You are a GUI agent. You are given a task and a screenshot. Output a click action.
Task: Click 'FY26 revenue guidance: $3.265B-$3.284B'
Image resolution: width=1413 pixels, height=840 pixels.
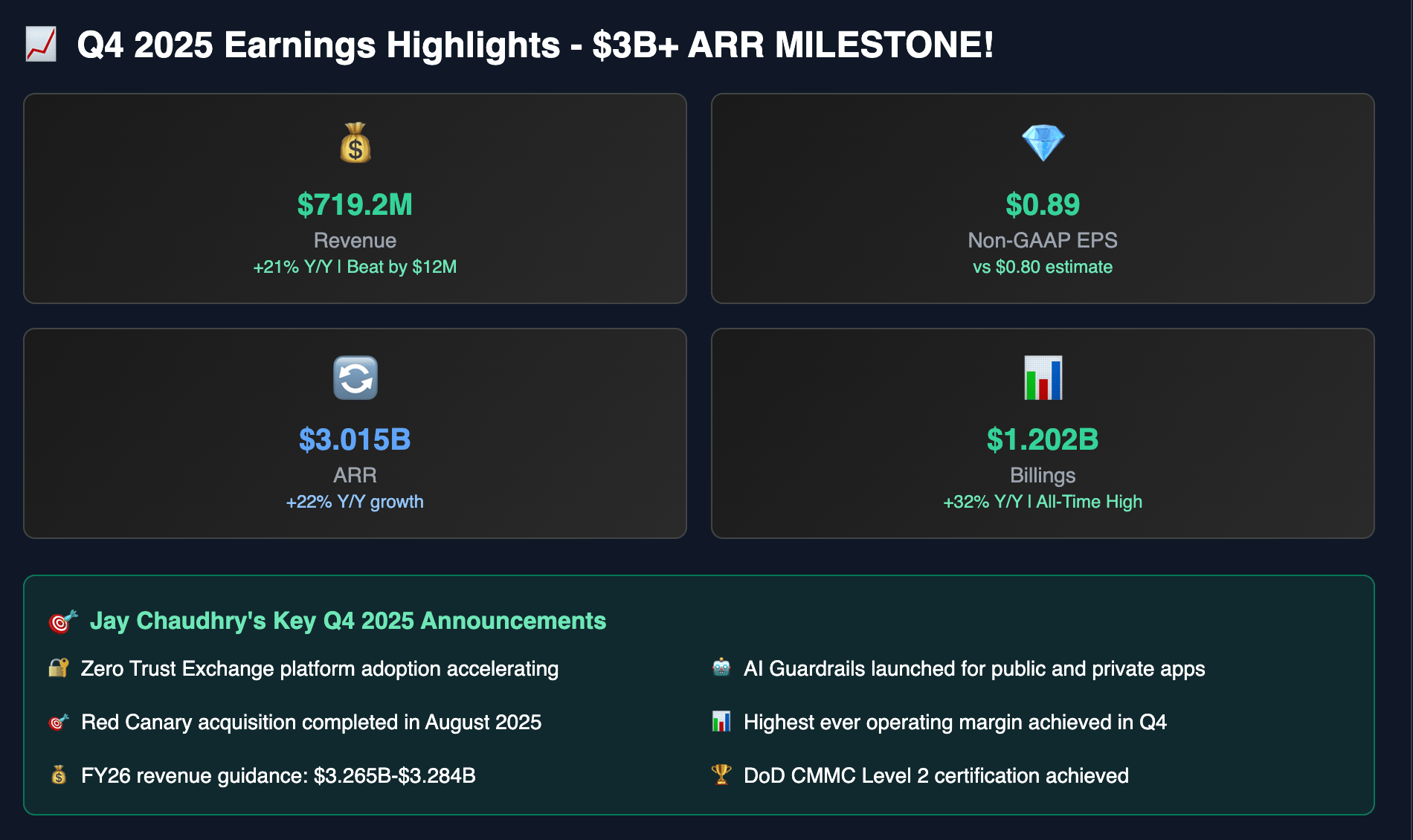point(278,775)
